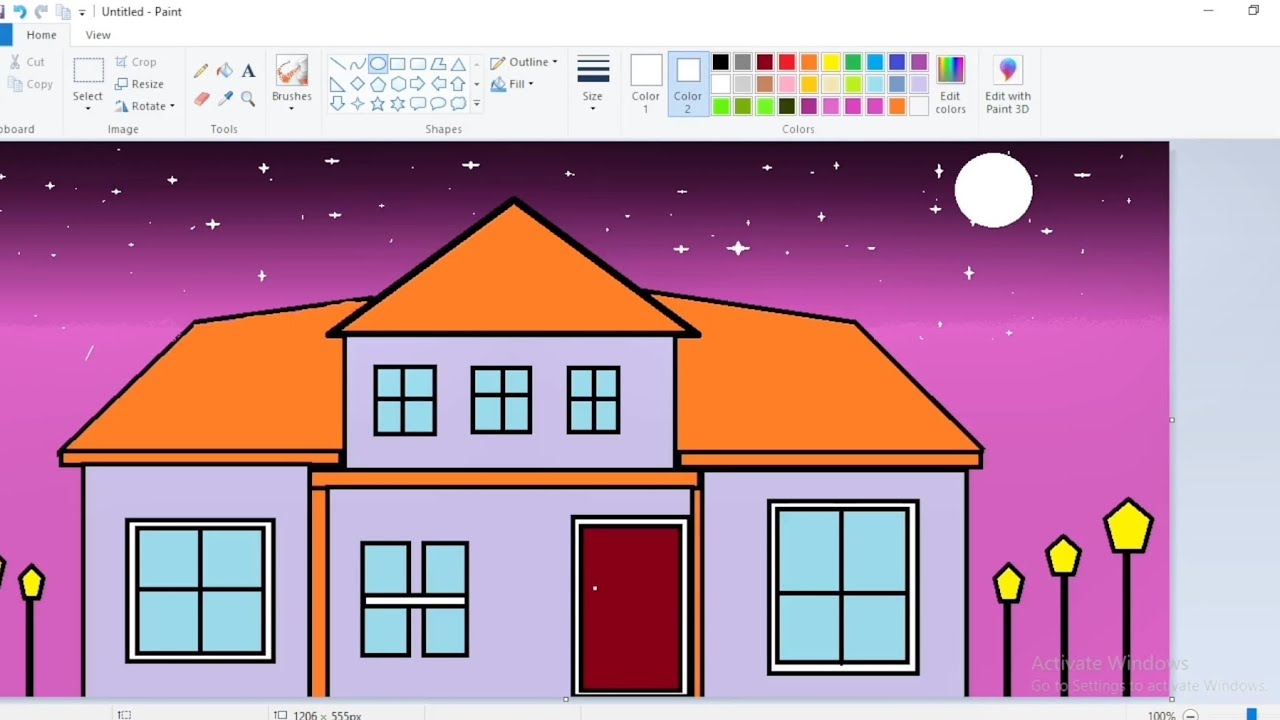Pick the purple color swatch
Viewport: 1280px width, 720px height.
pos(919,62)
